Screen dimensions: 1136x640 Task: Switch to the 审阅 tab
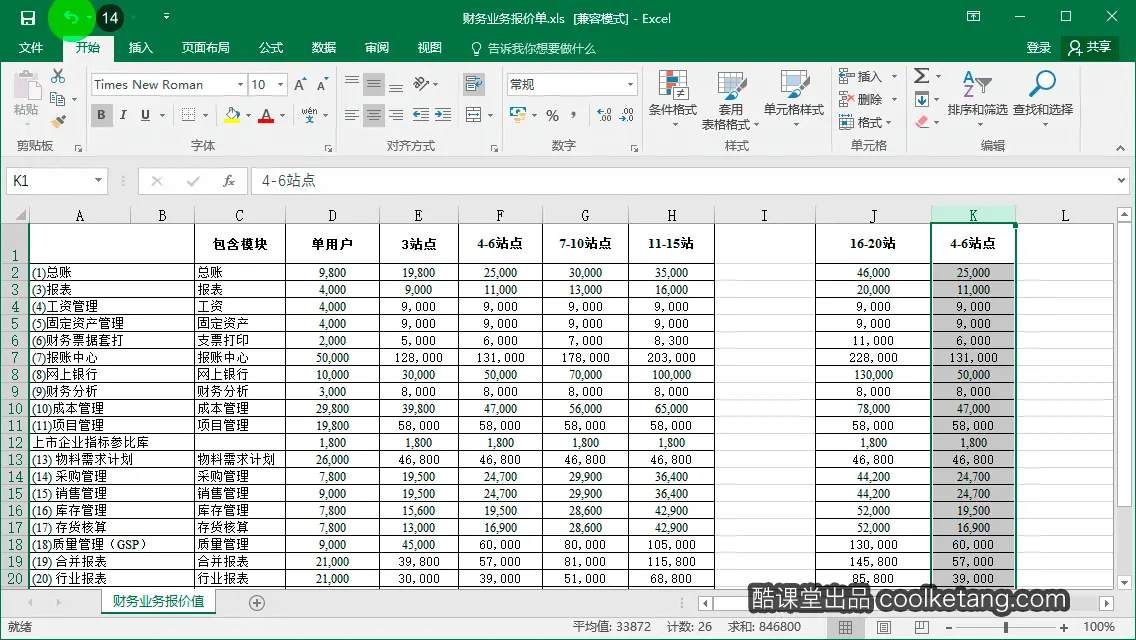377,48
